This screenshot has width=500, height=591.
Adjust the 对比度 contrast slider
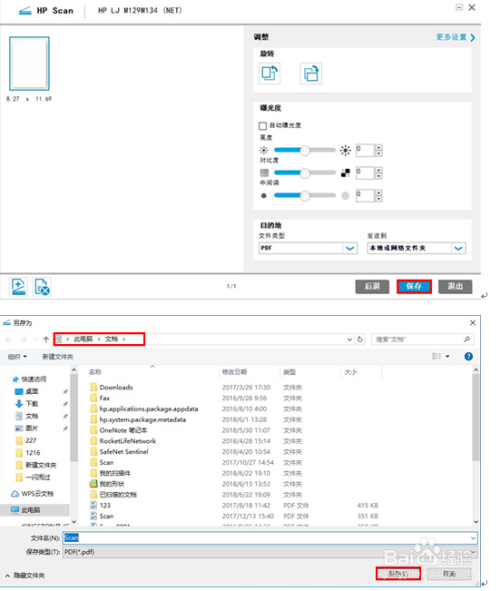[304, 173]
